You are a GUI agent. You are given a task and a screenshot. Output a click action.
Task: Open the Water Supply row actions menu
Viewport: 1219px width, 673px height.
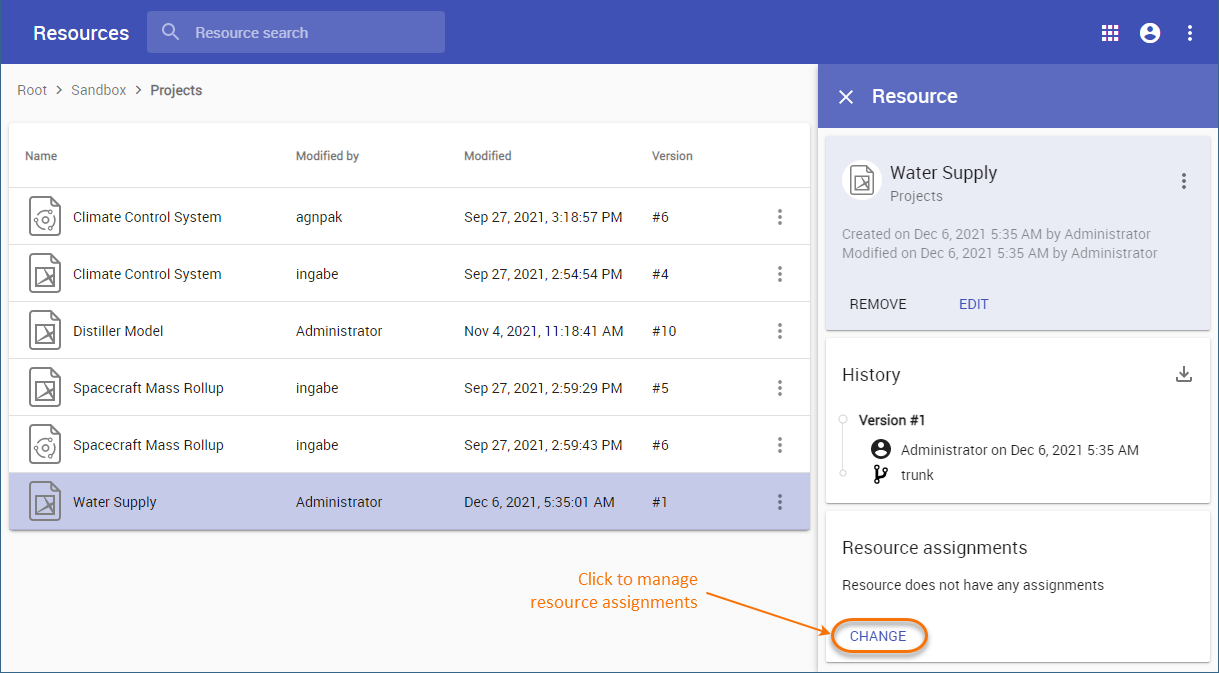click(780, 502)
